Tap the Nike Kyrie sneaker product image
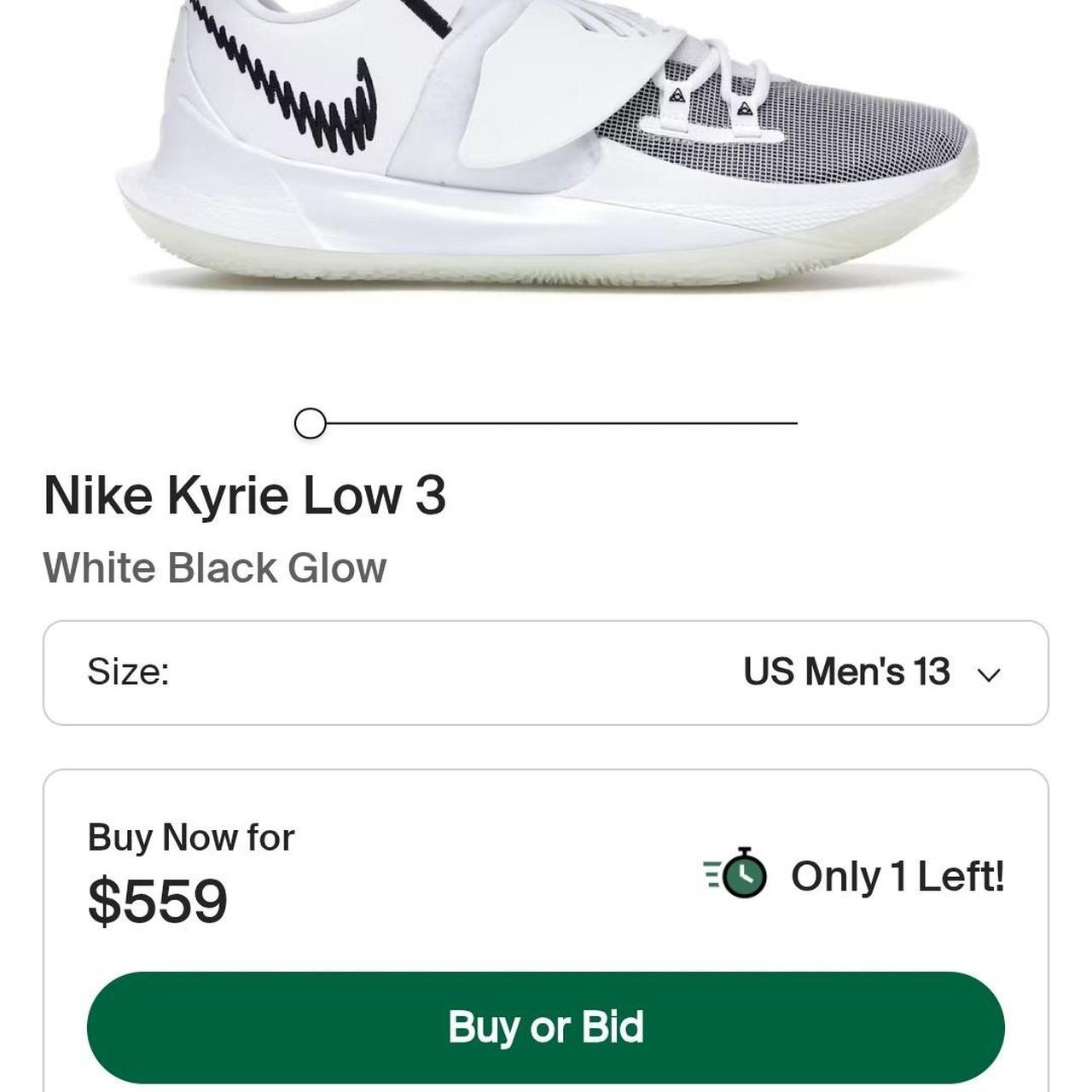The width and height of the screenshot is (1092, 1092). pos(546,145)
